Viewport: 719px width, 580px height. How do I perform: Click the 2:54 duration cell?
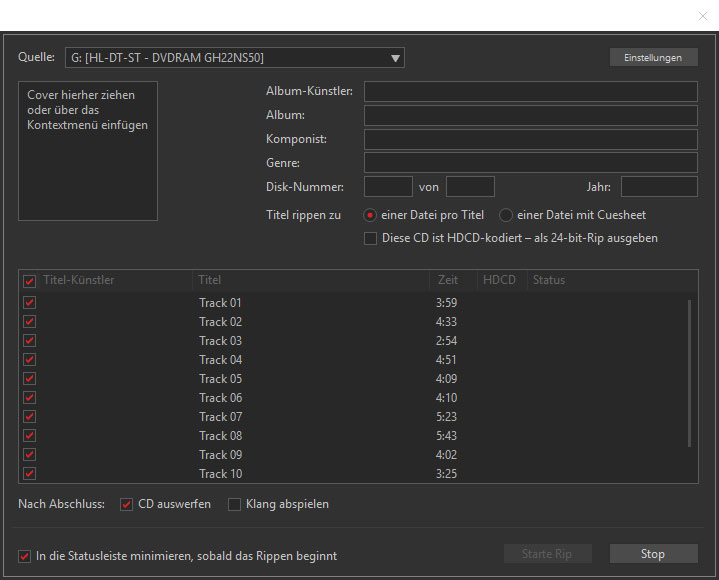point(446,341)
